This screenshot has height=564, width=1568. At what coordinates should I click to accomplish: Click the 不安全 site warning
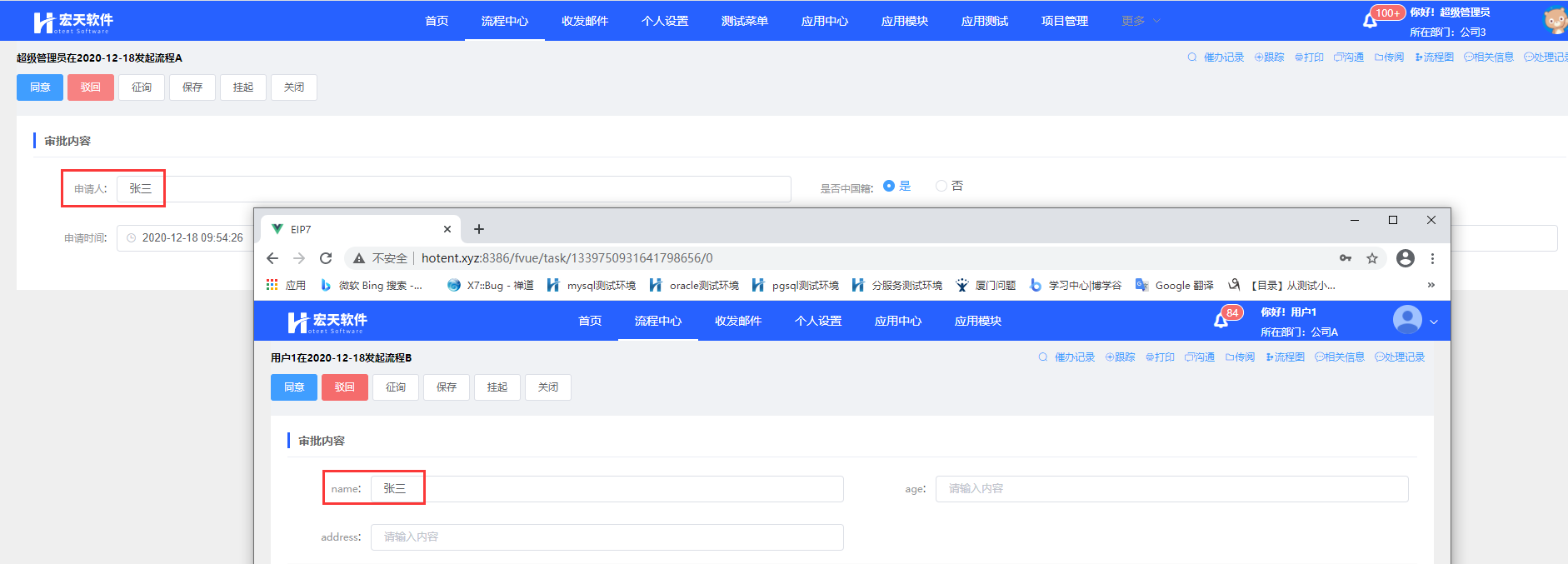point(381,258)
